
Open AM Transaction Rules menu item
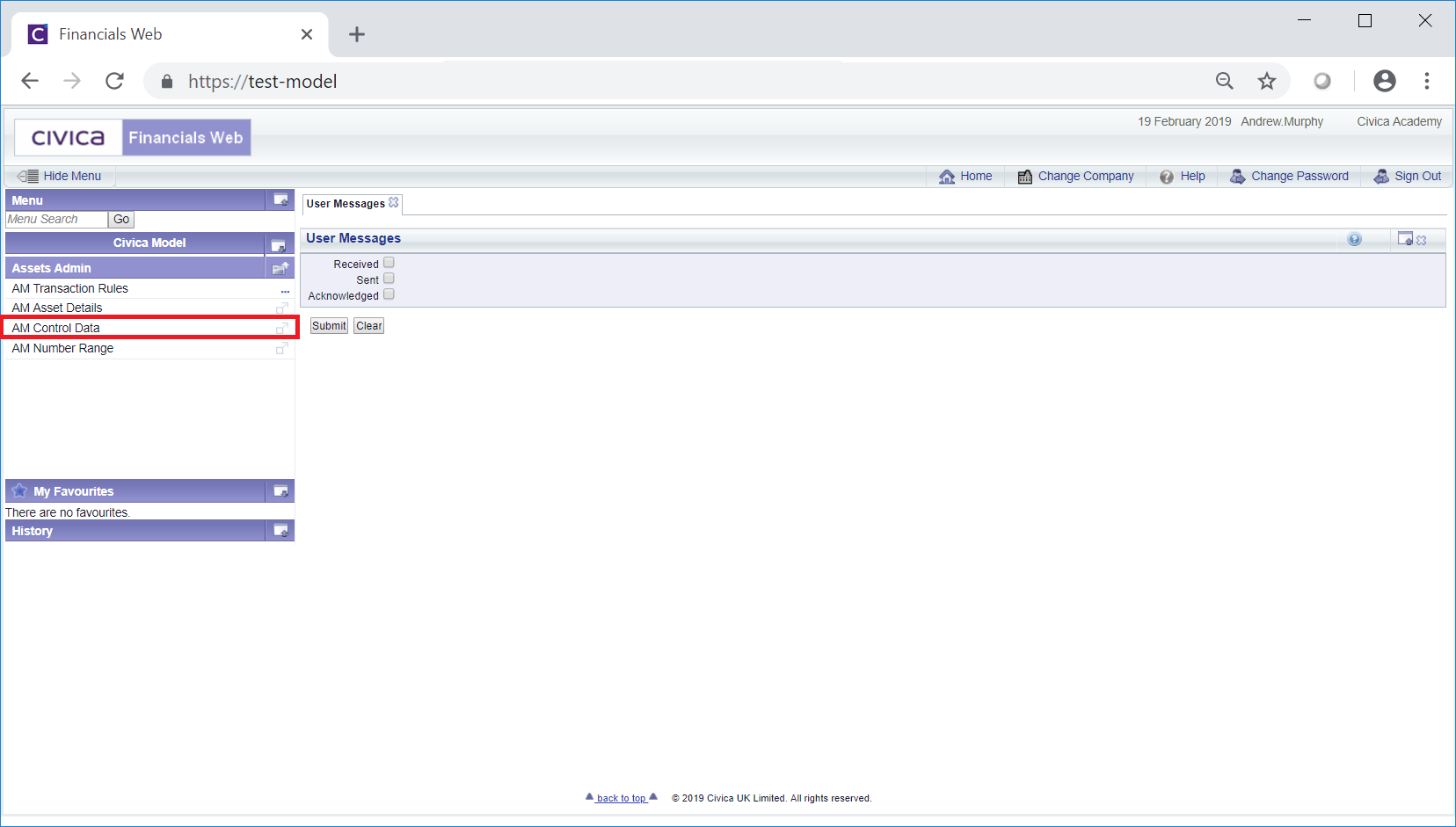(70, 288)
